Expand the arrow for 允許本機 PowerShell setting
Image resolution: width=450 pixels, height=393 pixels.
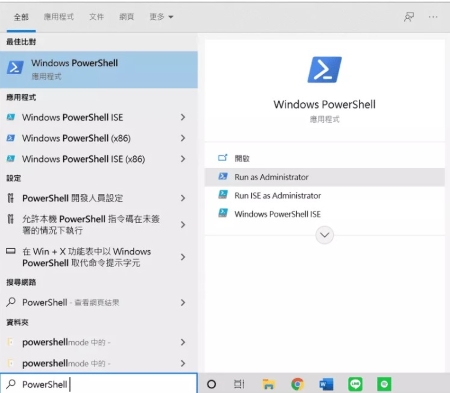tap(183, 225)
